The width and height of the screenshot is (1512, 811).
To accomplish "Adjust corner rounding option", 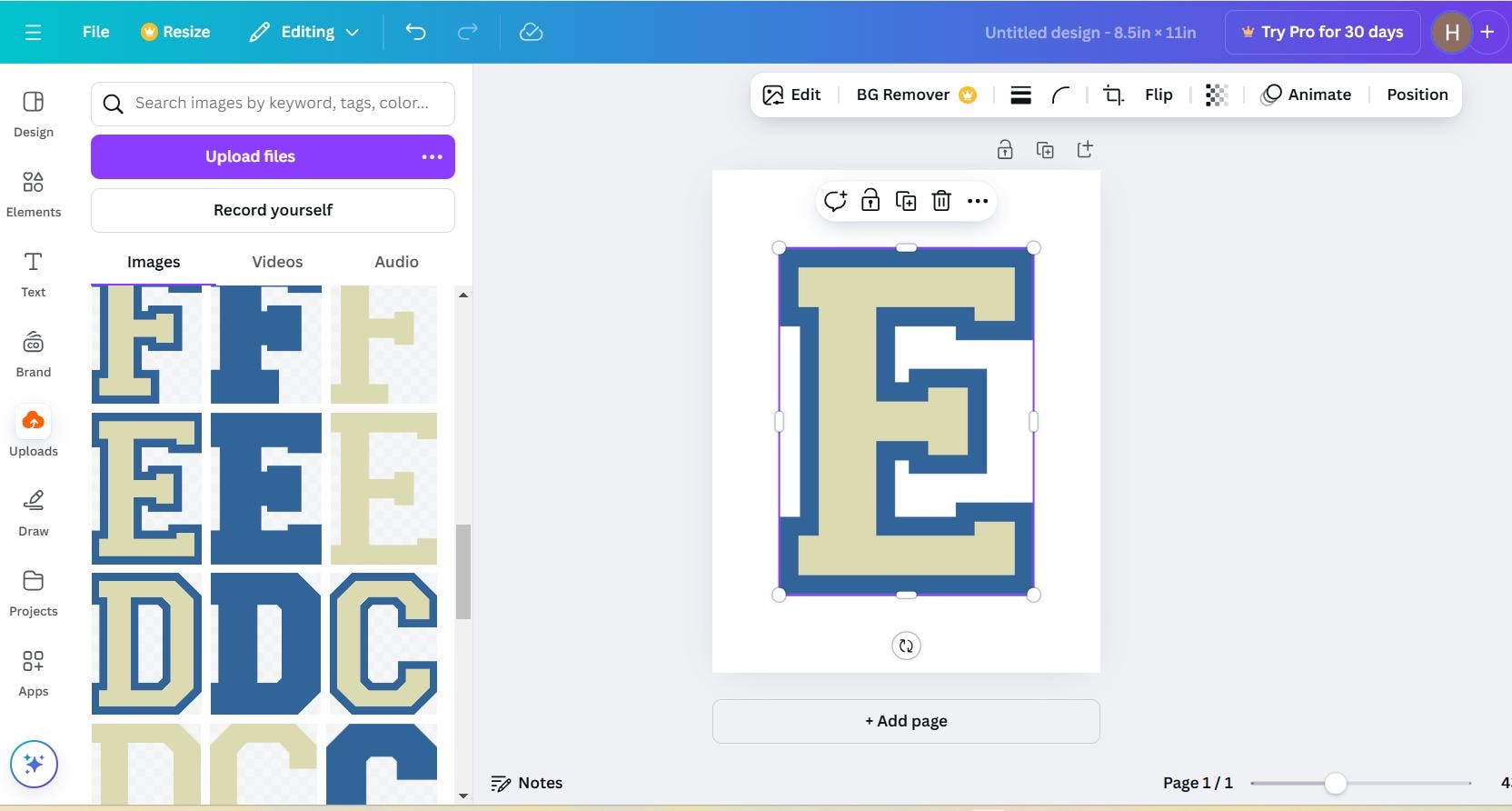I will click(1060, 95).
